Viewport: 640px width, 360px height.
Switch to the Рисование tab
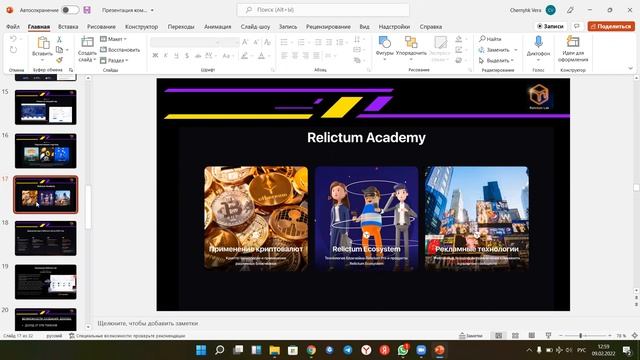[101, 27]
